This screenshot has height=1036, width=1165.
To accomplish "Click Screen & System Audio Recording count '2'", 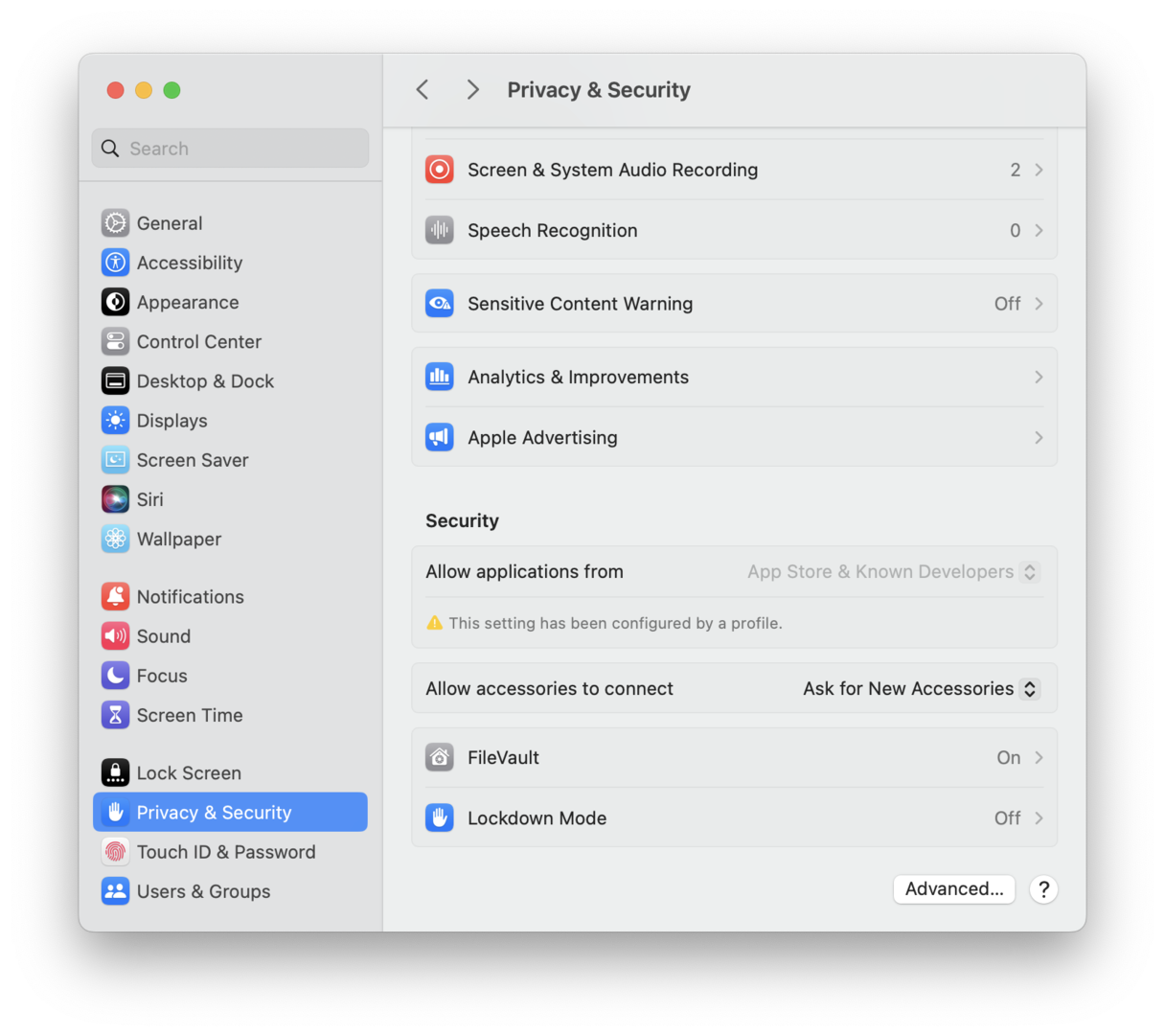I will point(1016,170).
